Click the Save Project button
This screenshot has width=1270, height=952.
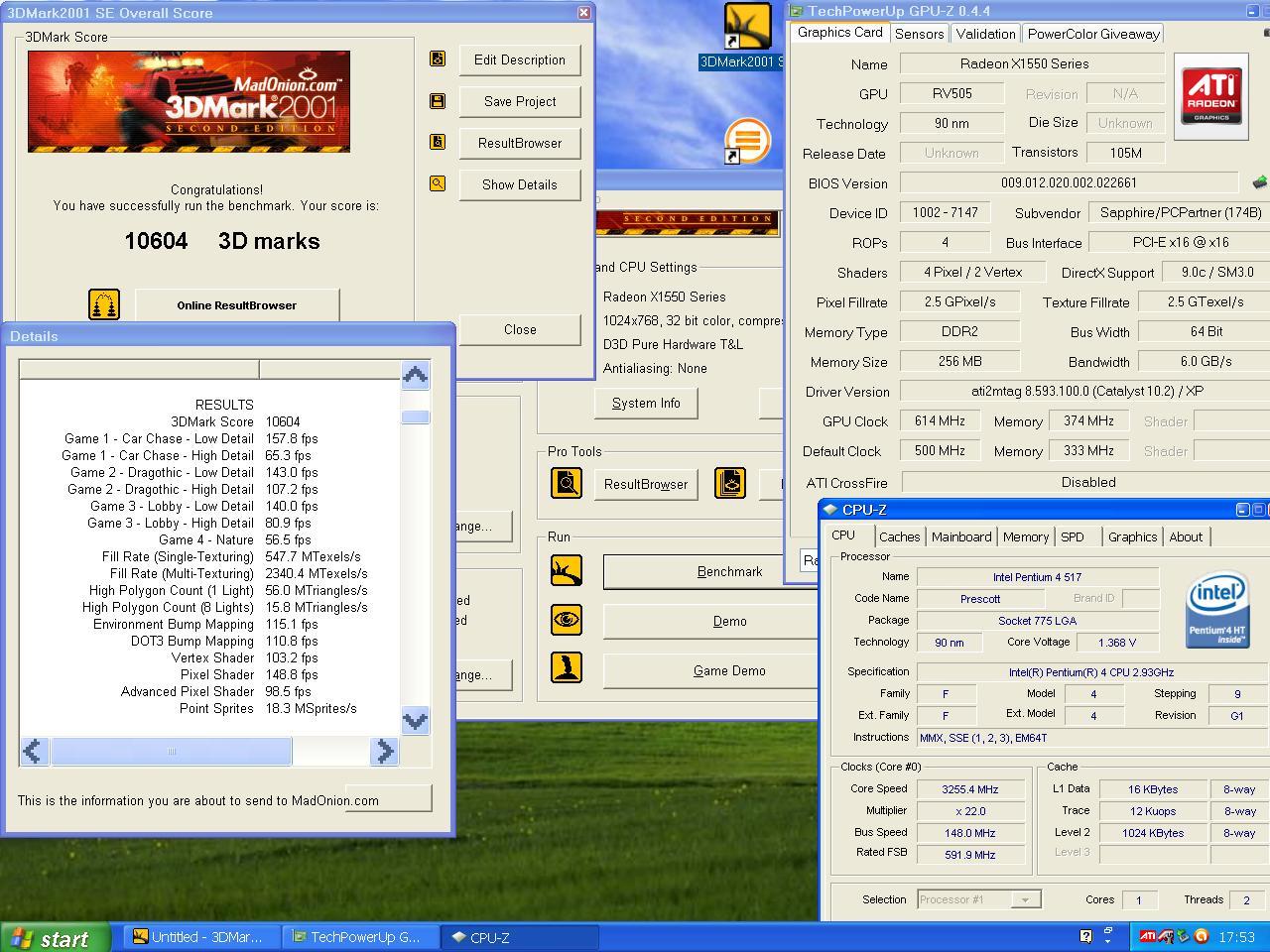tap(520, 101)
